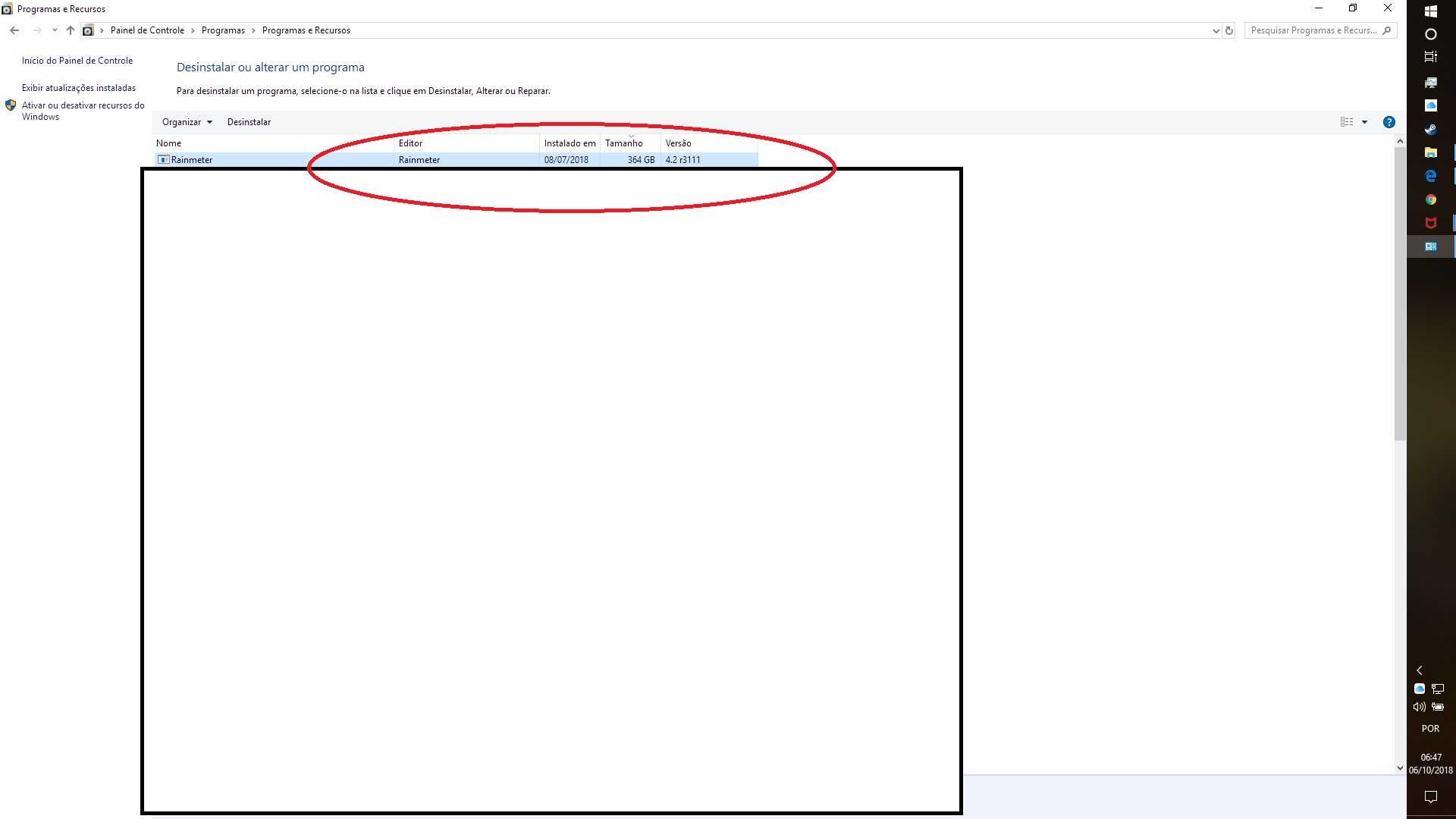Expand the address bar history dropdown

pos(1216,30)
